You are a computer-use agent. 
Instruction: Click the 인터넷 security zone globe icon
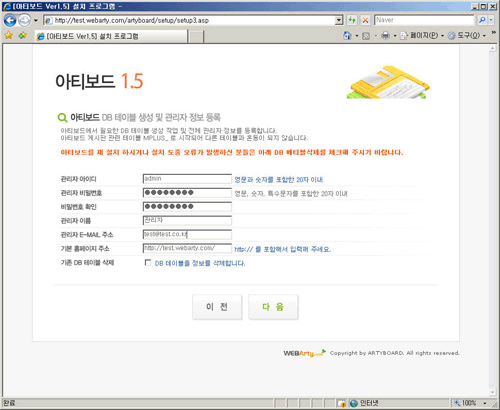[354, 403]
